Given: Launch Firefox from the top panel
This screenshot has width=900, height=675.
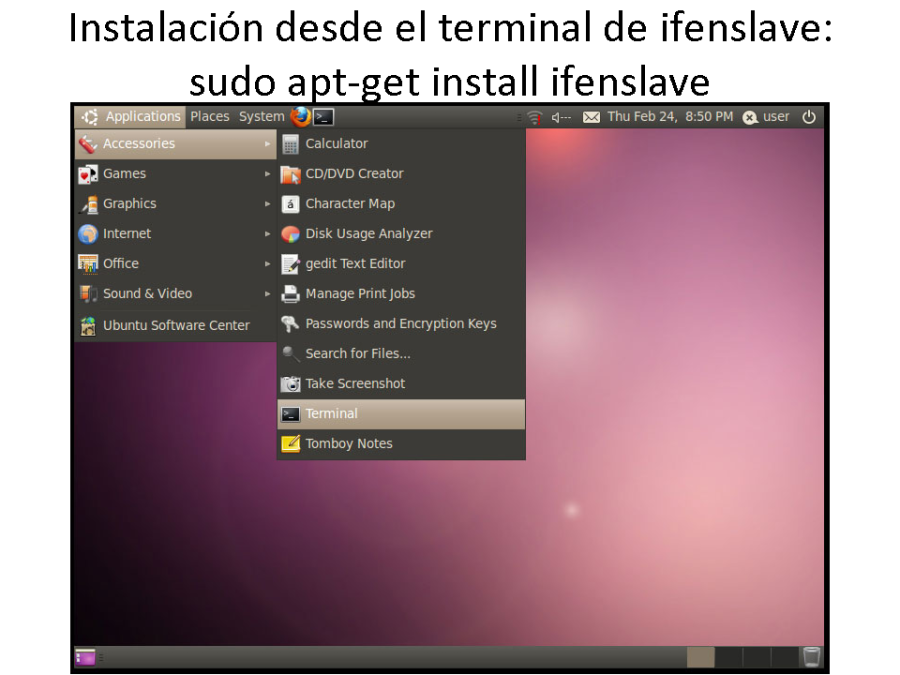Looking at the screenshot, I should 298,116.
